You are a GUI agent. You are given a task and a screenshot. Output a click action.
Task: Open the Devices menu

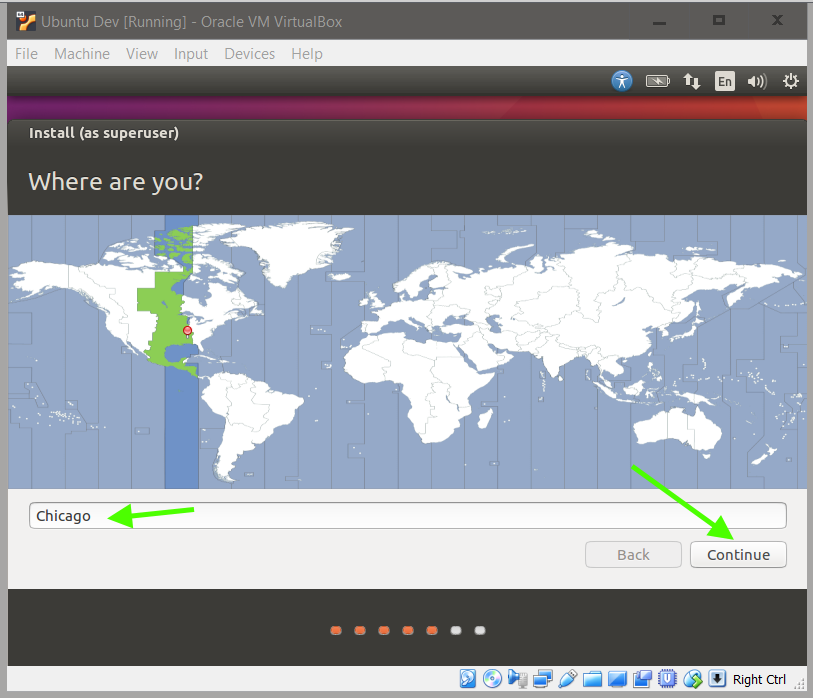[249, 54]
